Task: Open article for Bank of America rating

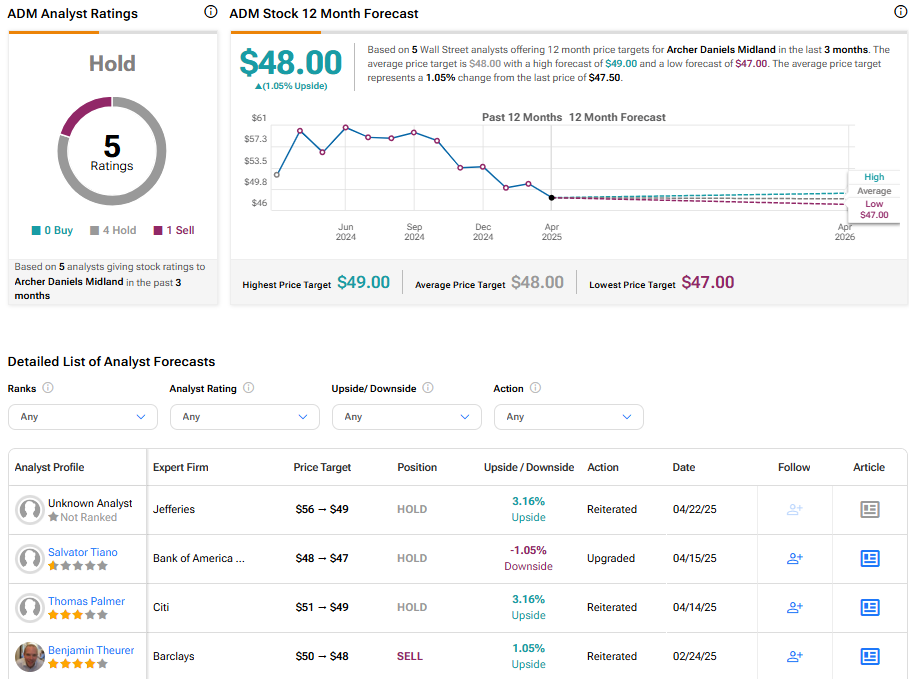Action: [870, 558]
